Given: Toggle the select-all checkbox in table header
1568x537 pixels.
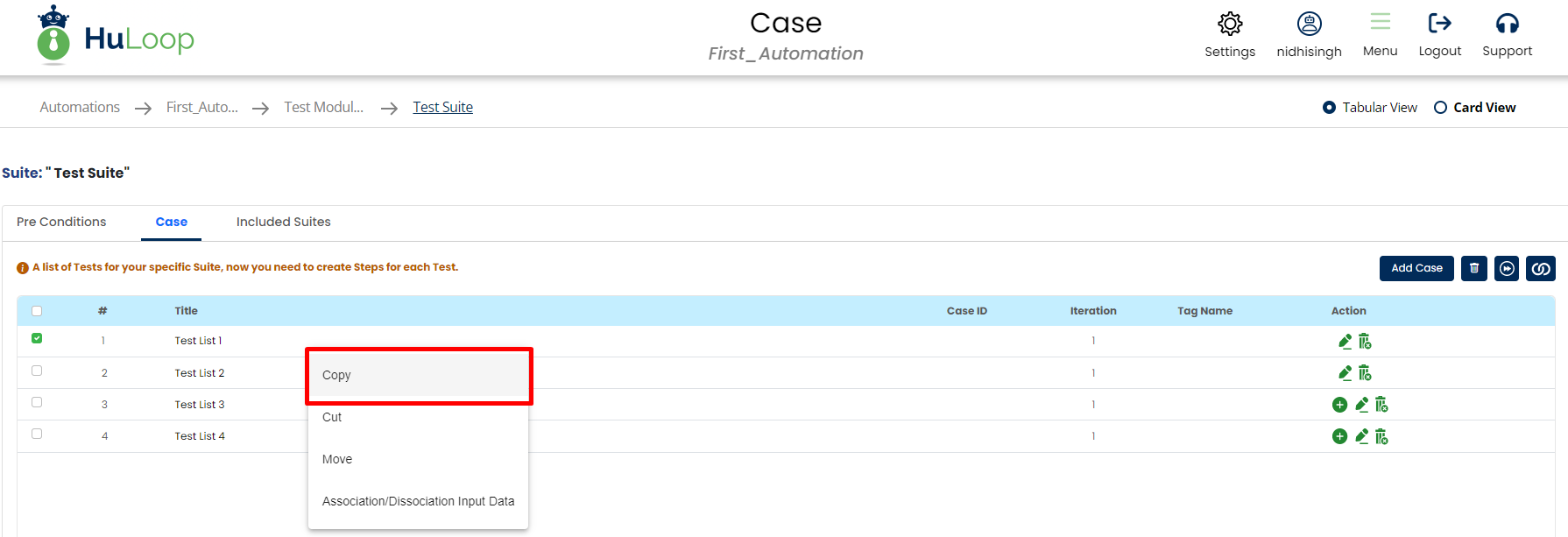Looking at the screenshot, I should [x=37, y=311].
